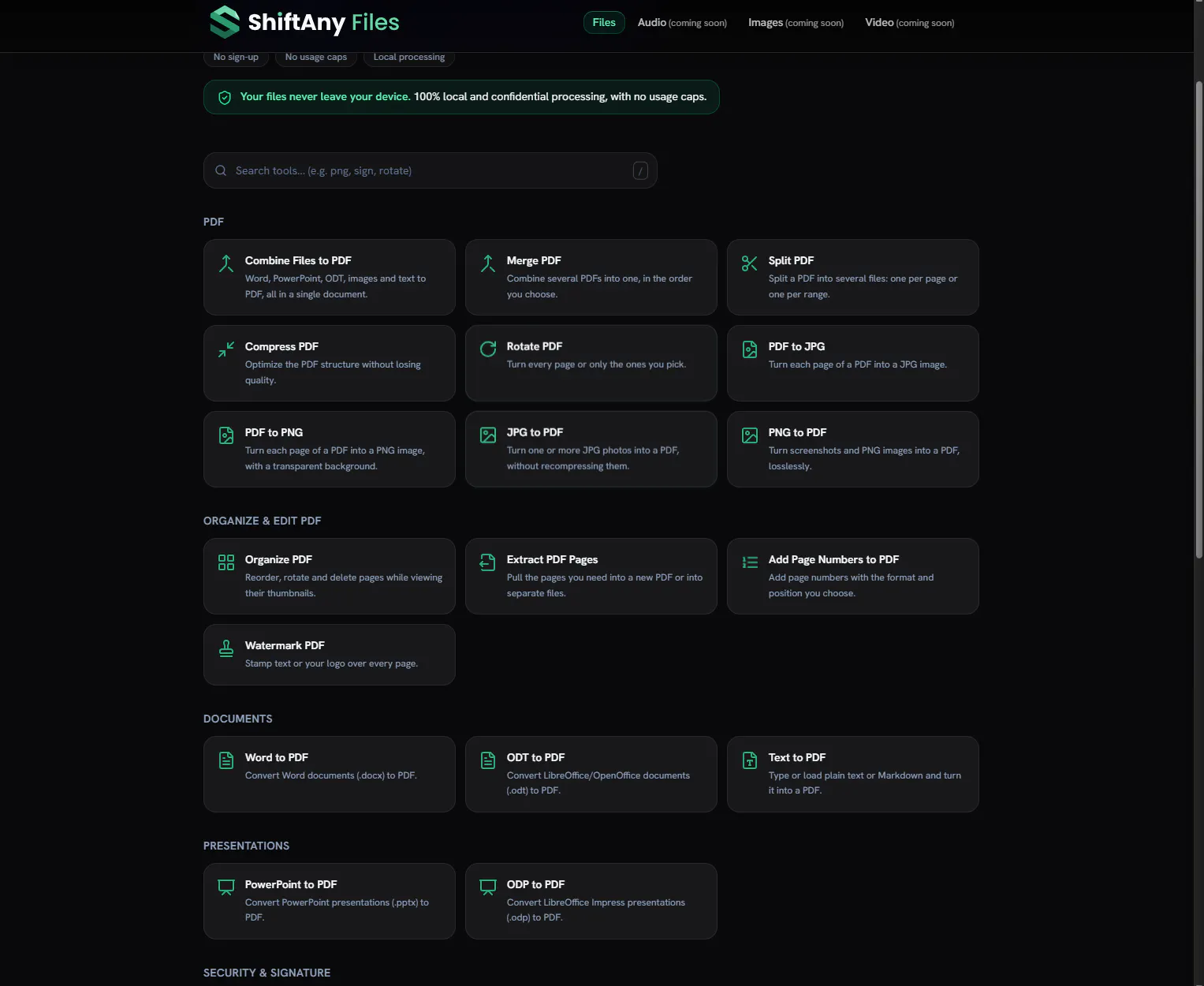The width and height of the screenshot is (1204, 986).
Task: Click the Local processing badge
Action: point(408,57)
